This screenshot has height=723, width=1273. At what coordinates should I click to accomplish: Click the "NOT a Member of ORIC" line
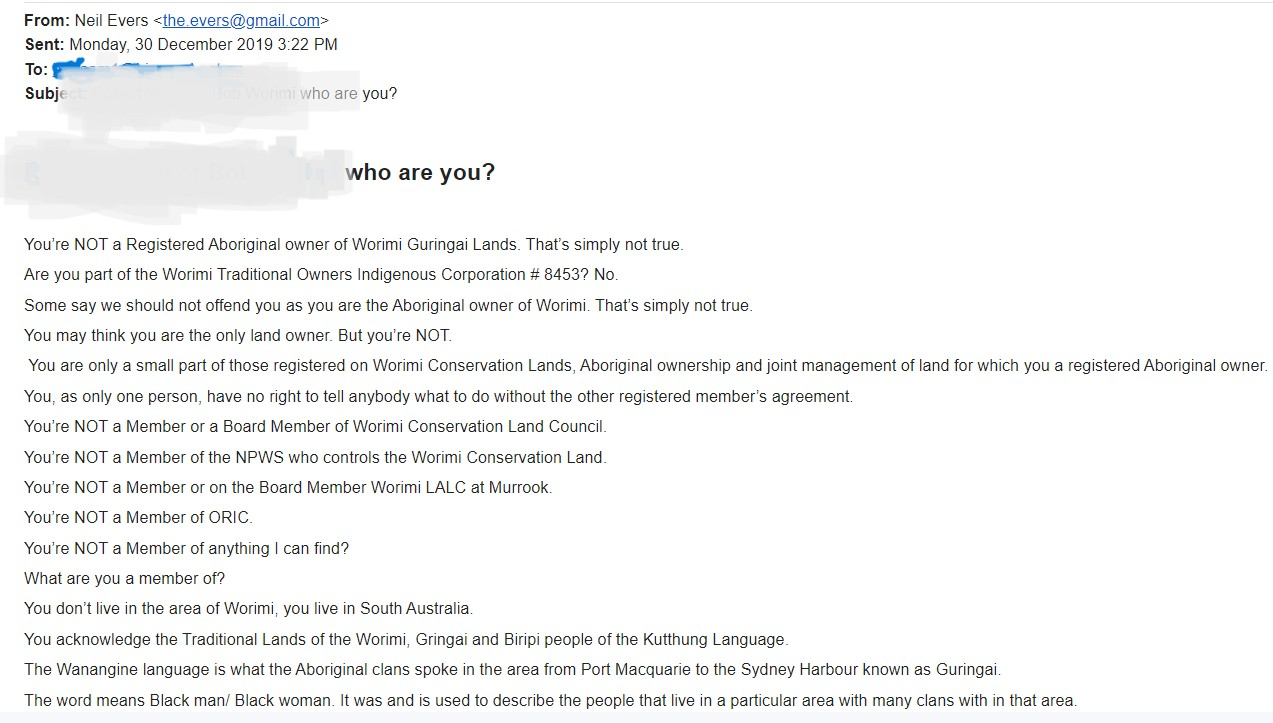[138, 518]
